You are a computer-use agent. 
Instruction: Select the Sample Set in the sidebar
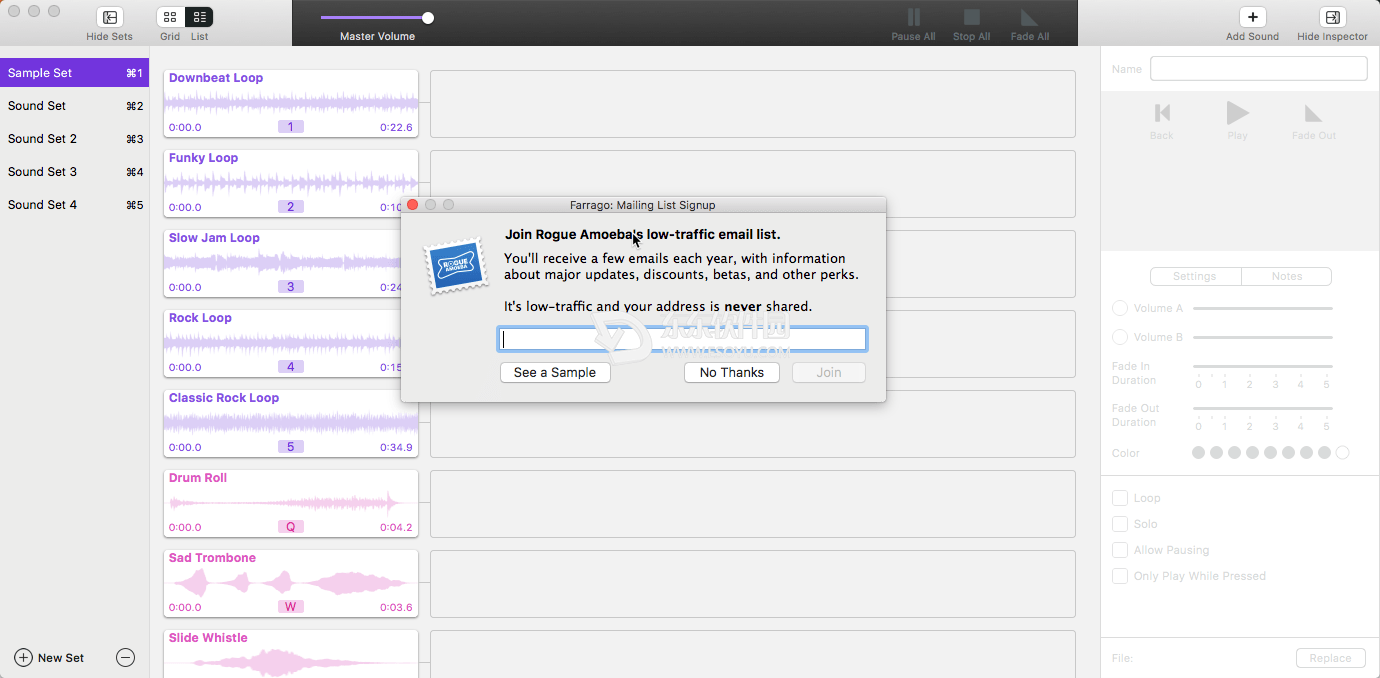coord(75,73)
